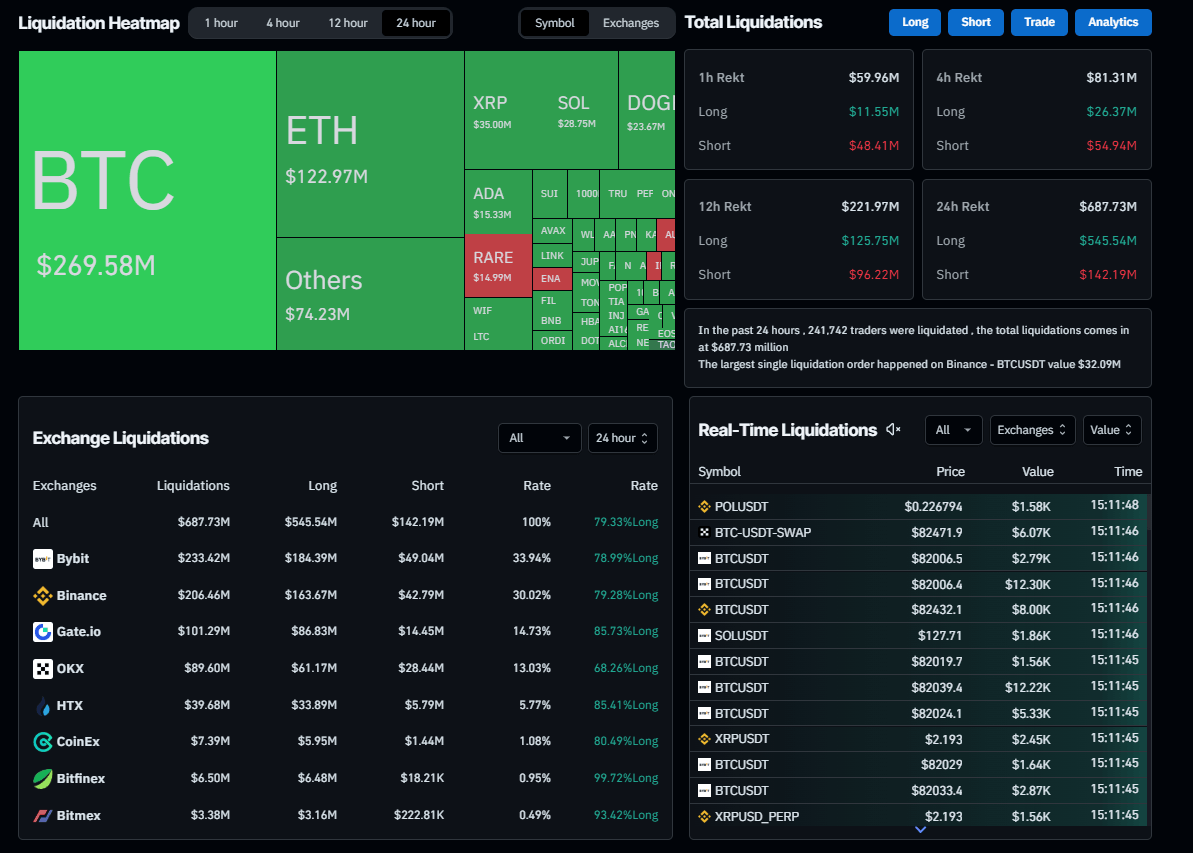Click the 12h Rekt Long value $125.75M
1193x853 pixels.
tap(870, 241)
